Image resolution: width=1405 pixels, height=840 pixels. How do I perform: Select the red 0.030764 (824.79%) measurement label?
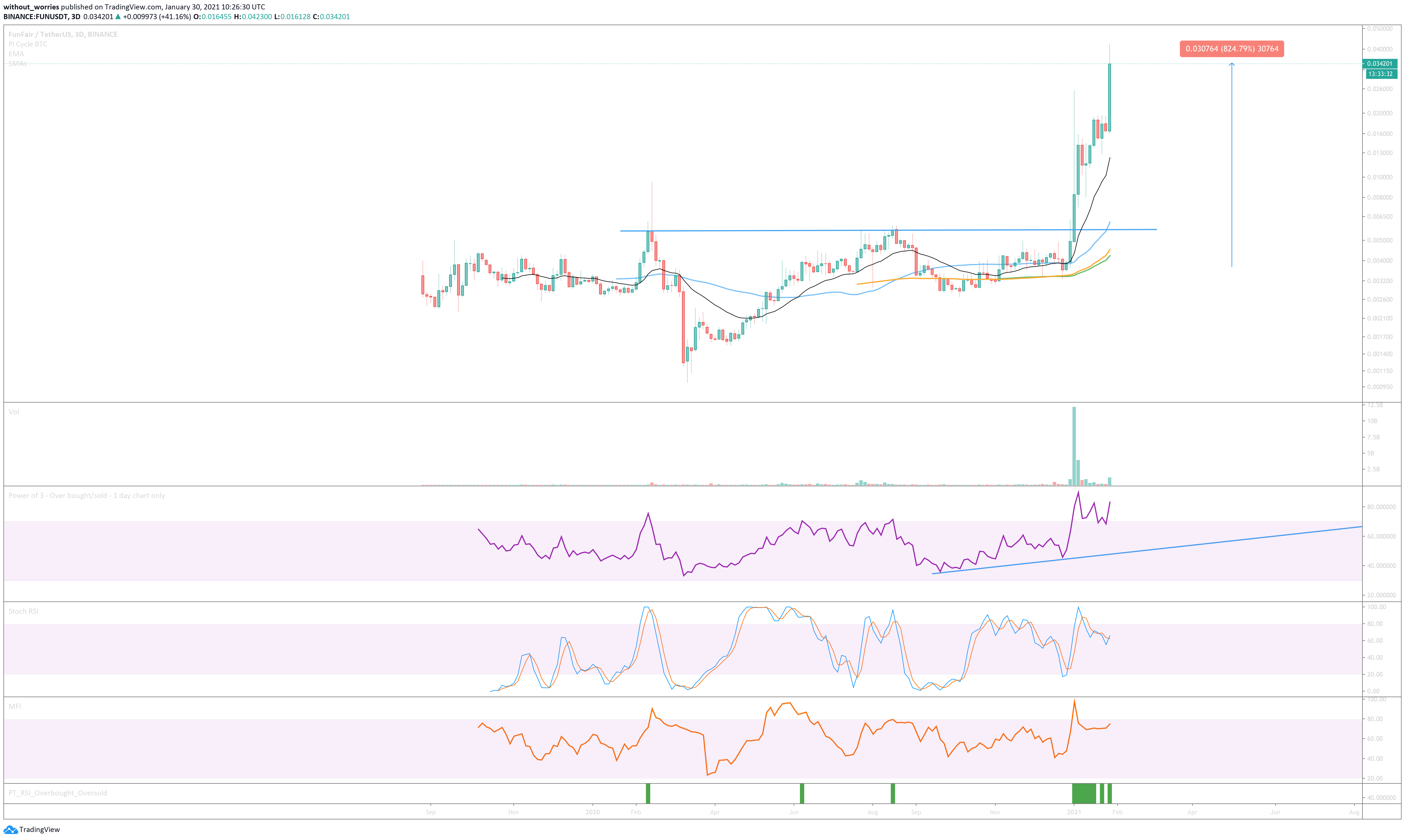coord(1232,49)
